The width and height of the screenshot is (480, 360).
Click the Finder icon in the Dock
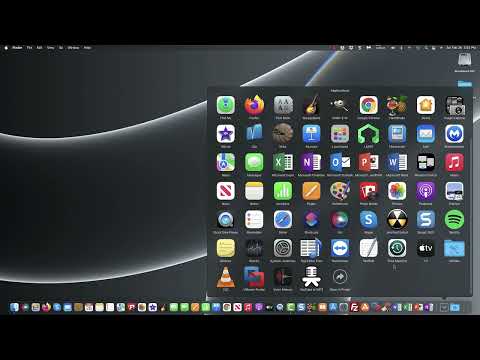tap(14, 307)
